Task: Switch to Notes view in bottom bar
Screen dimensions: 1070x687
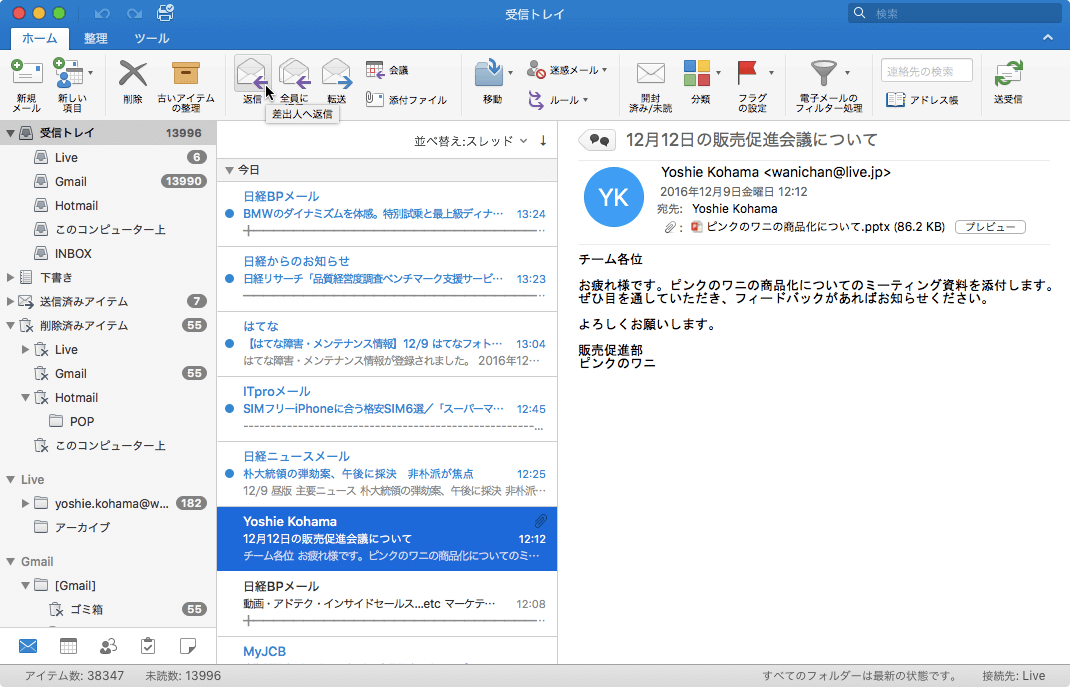Action: 188,645
